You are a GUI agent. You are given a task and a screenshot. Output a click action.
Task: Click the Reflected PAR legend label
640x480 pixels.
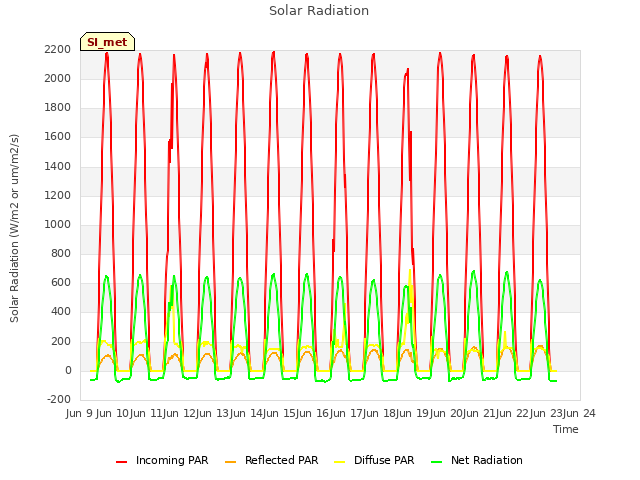(281, 460)
